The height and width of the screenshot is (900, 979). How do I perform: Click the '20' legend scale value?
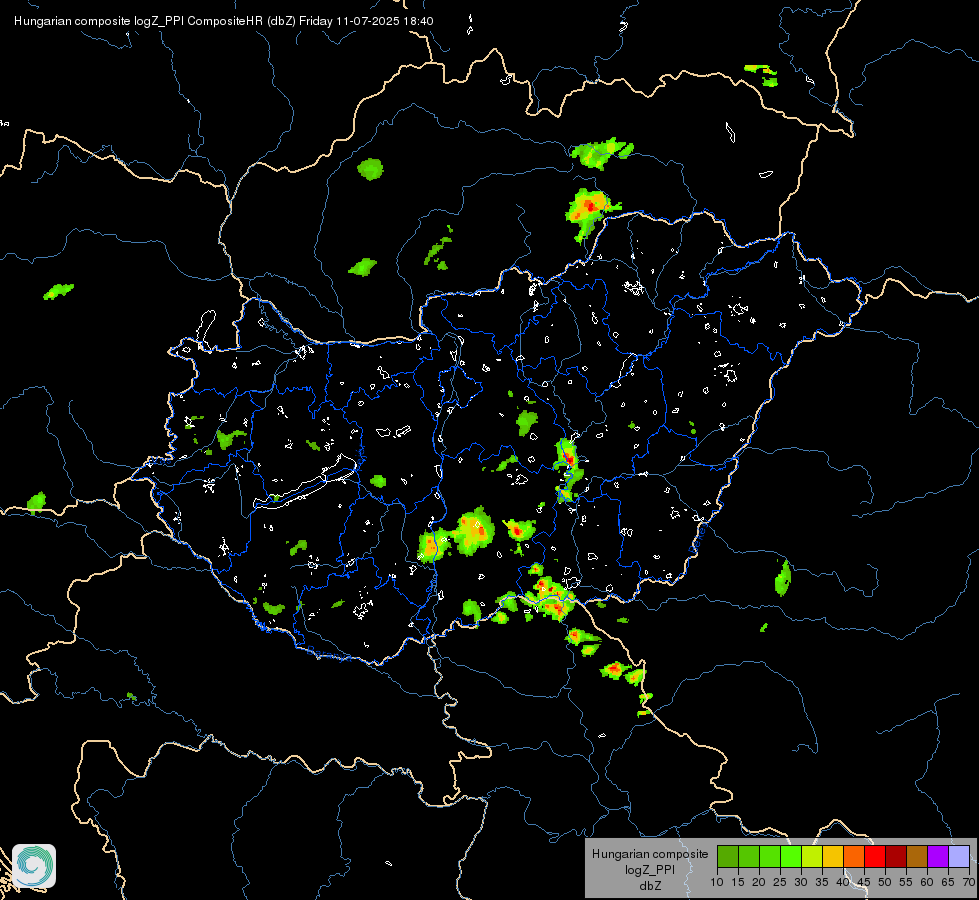click(x=759, y=882)
